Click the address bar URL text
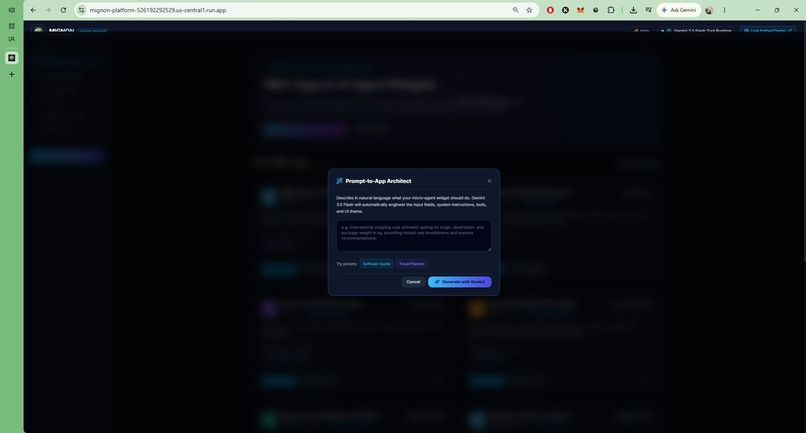 pyautogui.click(x=158, y=10)
